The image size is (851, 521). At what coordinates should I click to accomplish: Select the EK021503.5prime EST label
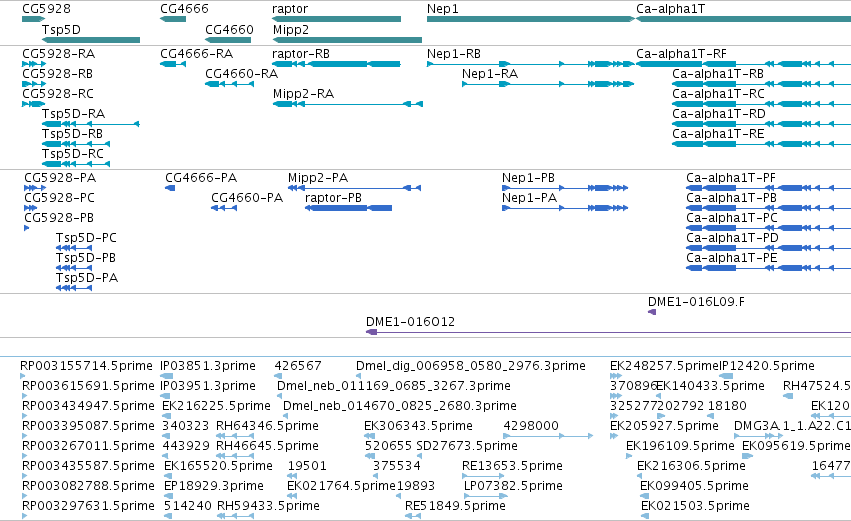click(x=695, y=506)
